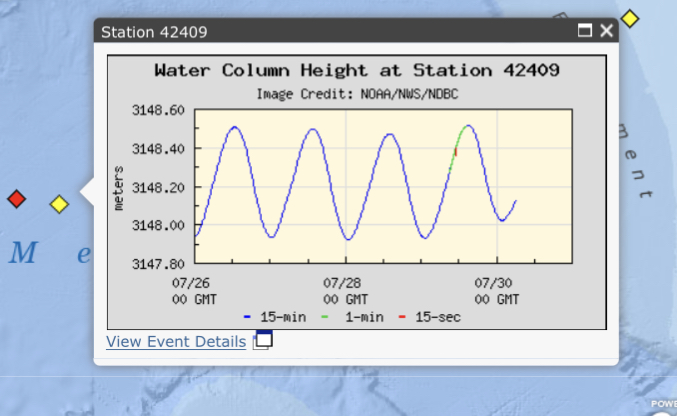Maximize the Station 42409 popup
Image resolution: width=677 pixels, height=416 pixels.
click(x=585, y=31)
